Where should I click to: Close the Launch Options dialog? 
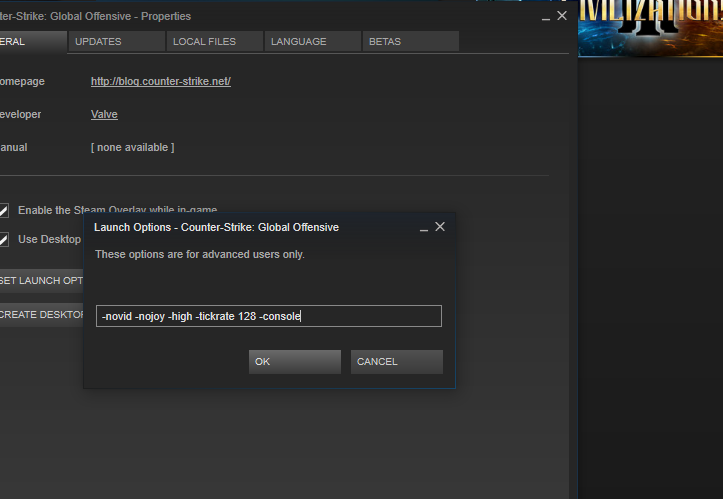pos(440,227)
